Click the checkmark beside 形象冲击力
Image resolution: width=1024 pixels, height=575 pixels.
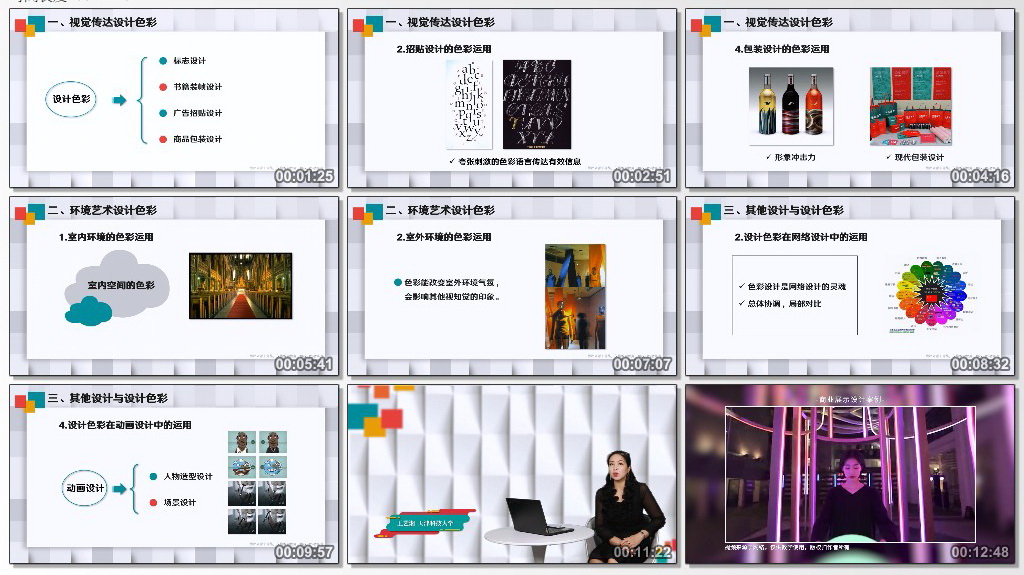[x=768, y=157]
